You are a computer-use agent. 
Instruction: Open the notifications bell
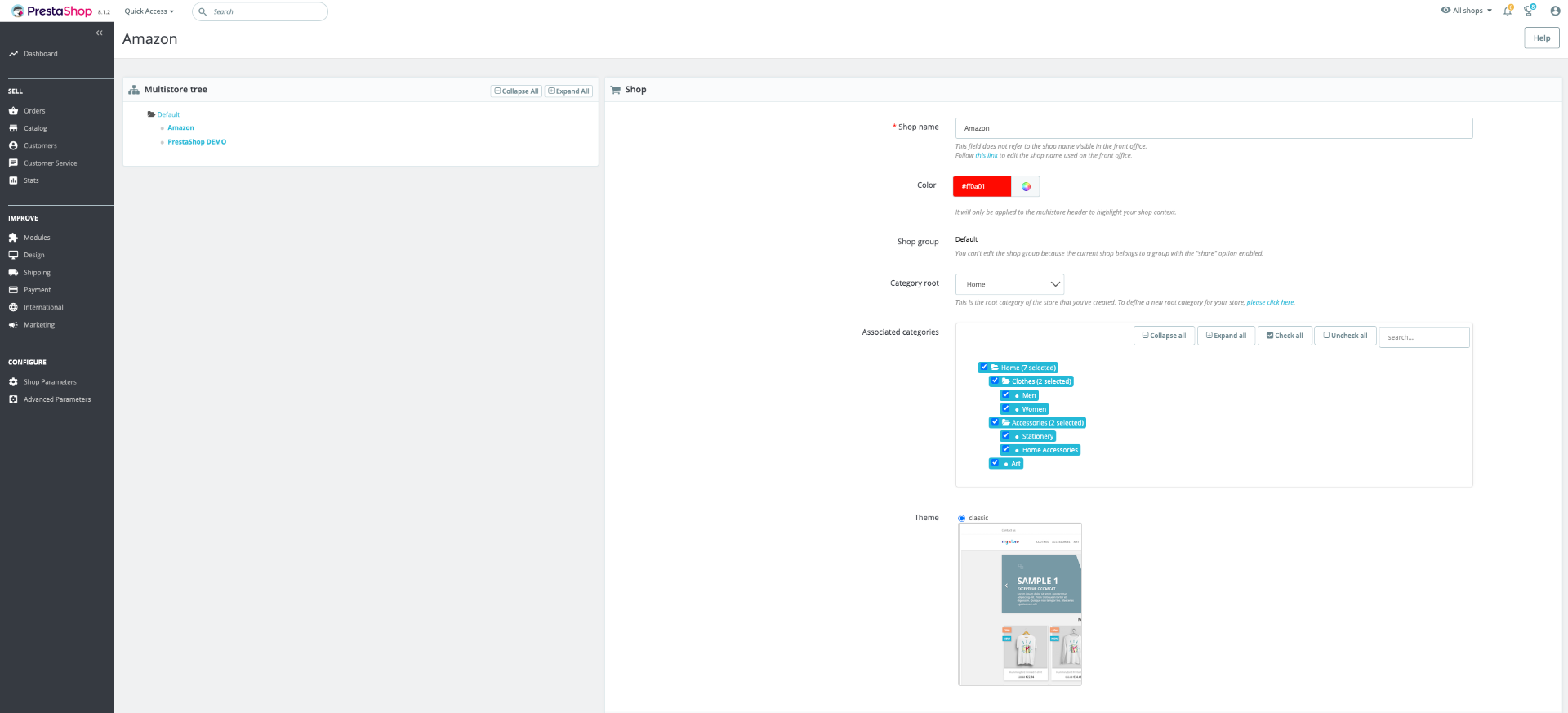pyautogui.click(x=1508, y=11)
